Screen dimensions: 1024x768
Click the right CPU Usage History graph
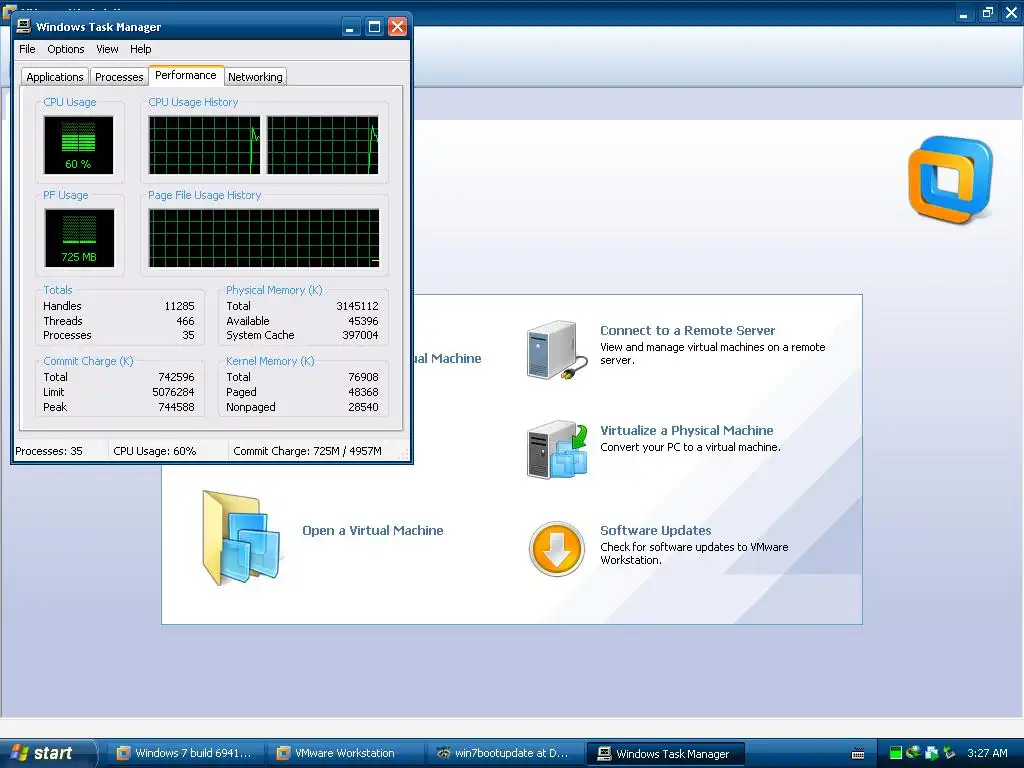[x=323, y=145]
